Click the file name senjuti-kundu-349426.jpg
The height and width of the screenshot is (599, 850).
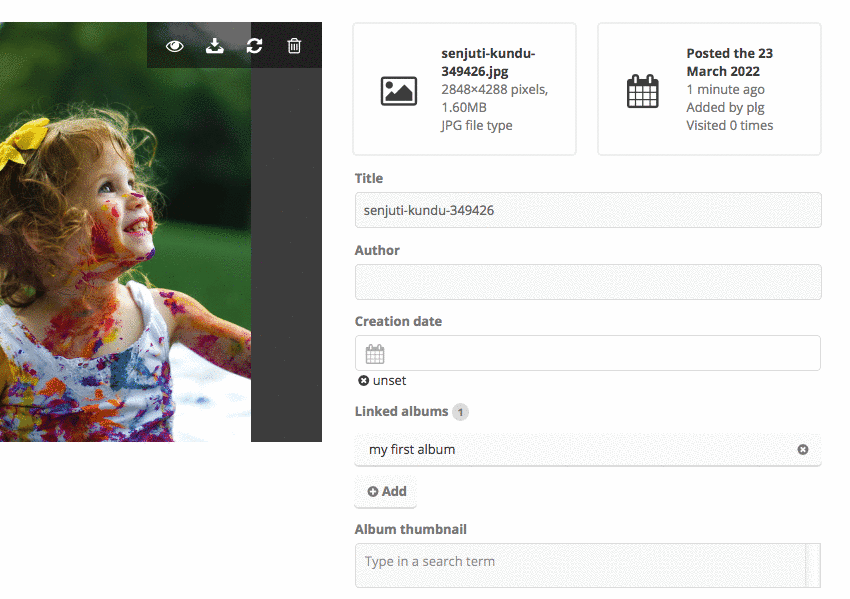click(488, 62)
